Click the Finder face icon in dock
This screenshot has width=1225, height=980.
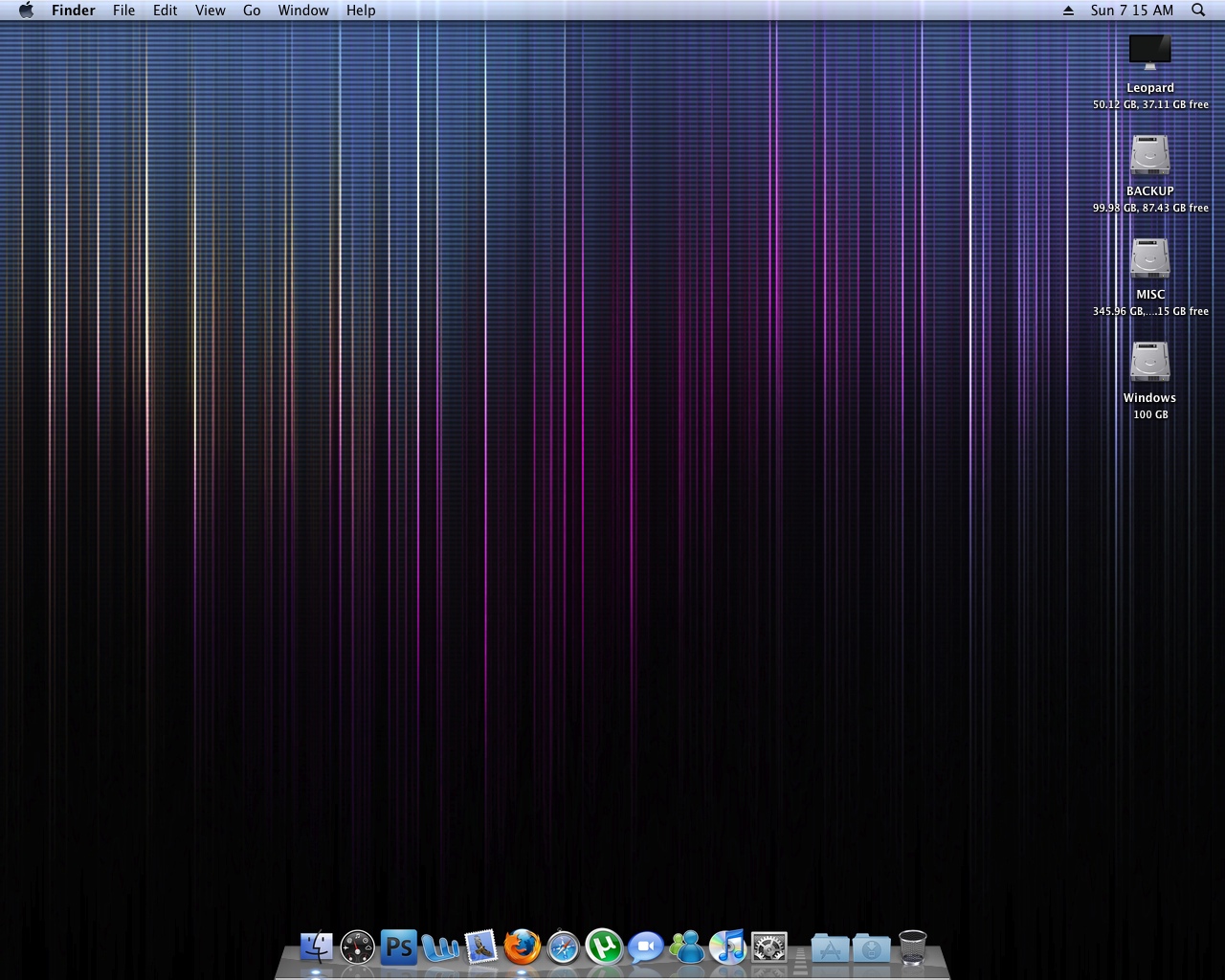[x=316, y=947]
